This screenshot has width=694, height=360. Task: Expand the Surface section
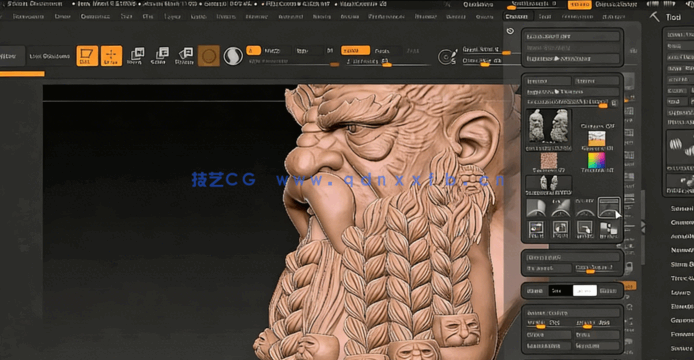pos(682,348)
